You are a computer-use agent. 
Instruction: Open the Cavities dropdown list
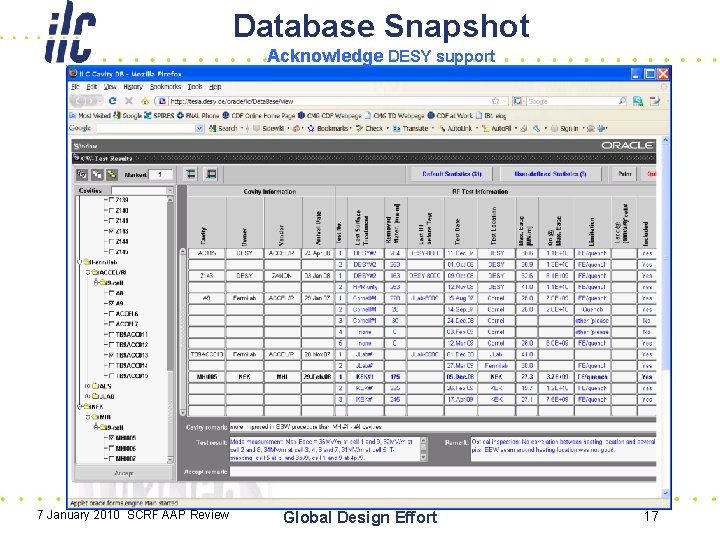(x=170, y=190)
